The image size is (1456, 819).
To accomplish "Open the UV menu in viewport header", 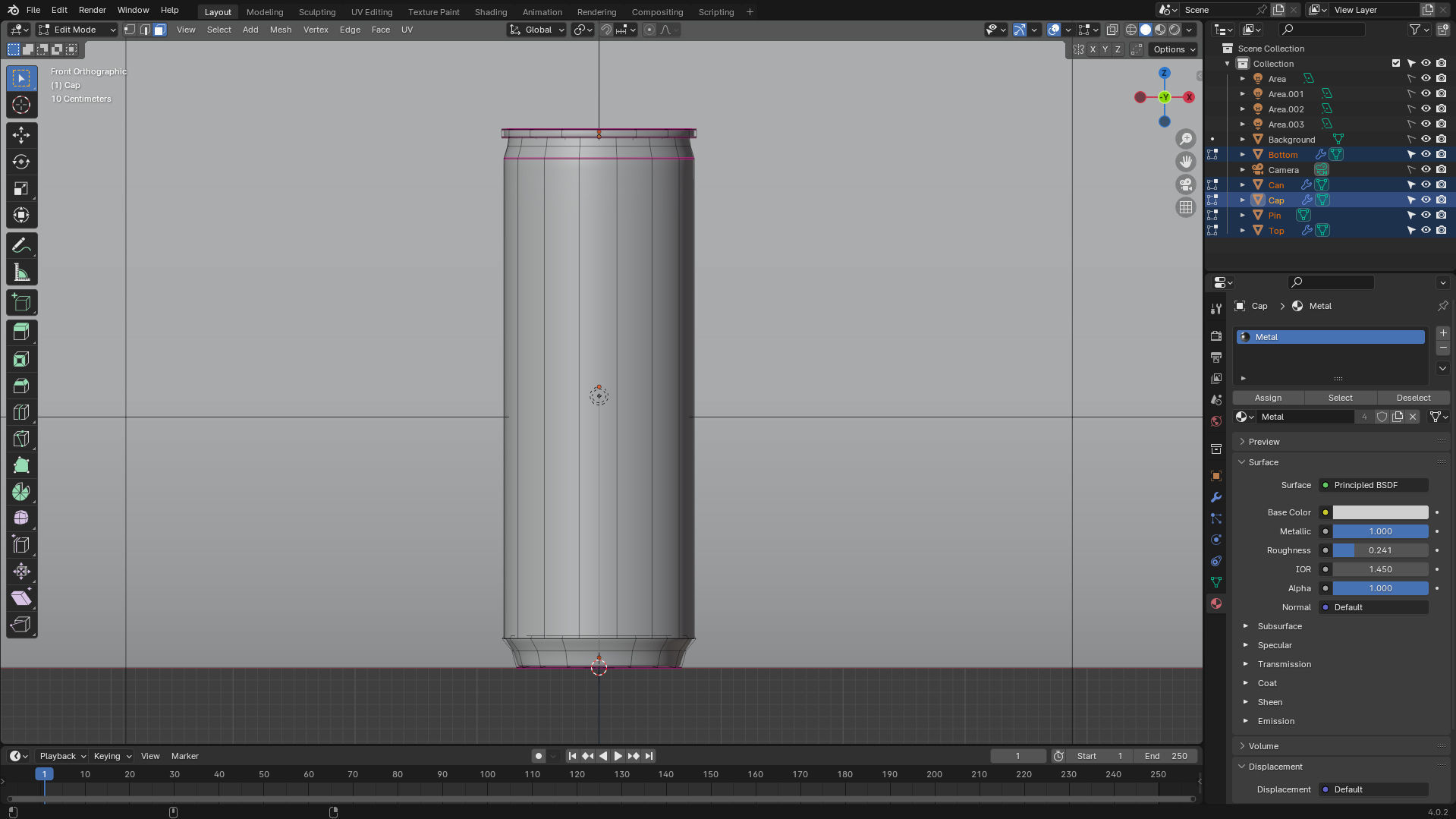I will pyautogui.click(x=407, y=30).
